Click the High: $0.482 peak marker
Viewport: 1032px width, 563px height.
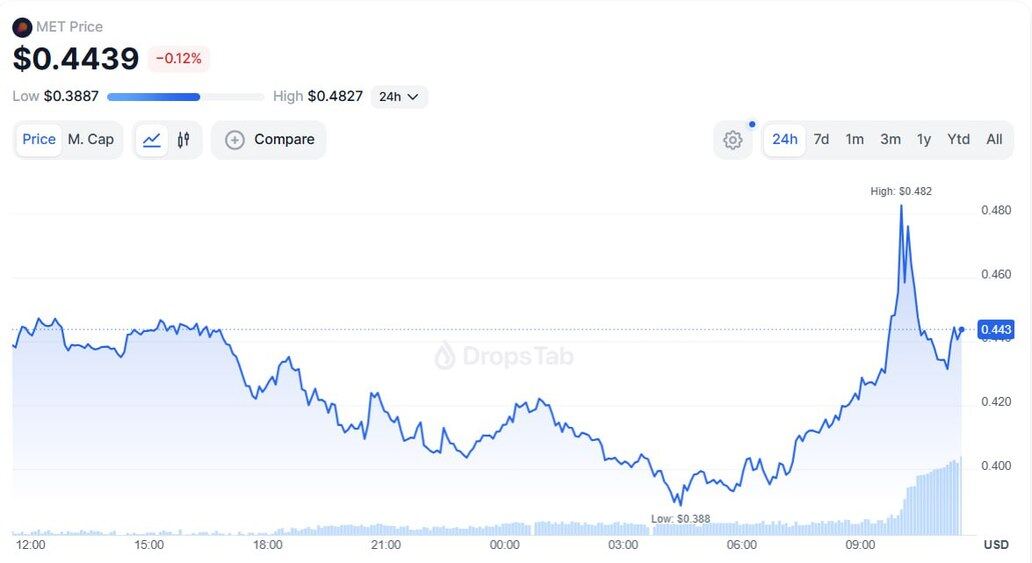(901, 191)
